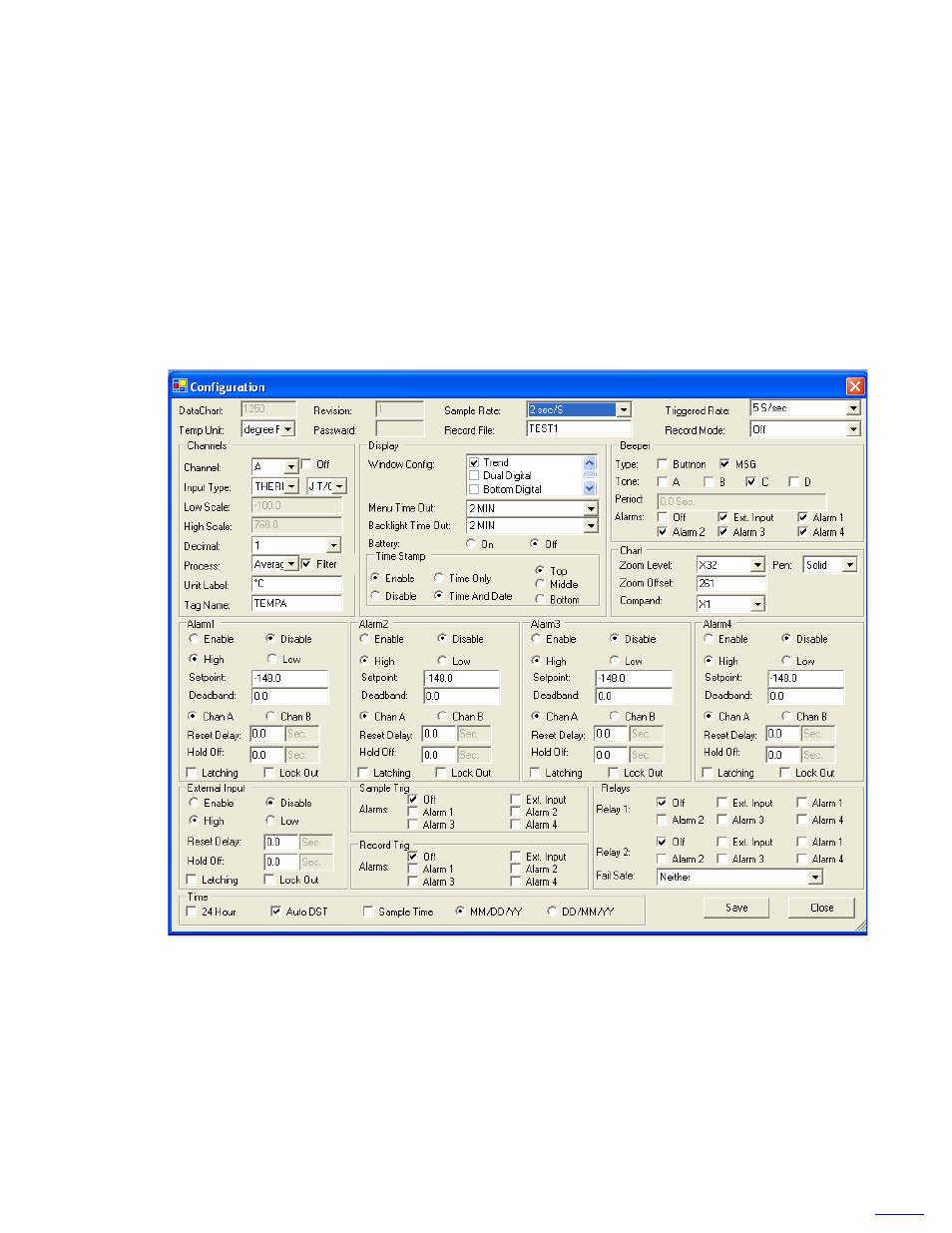Viewport: 952px width, 1233px height.
Task: Toggle the beeper MSG checkbox
Action: point(724,464)
